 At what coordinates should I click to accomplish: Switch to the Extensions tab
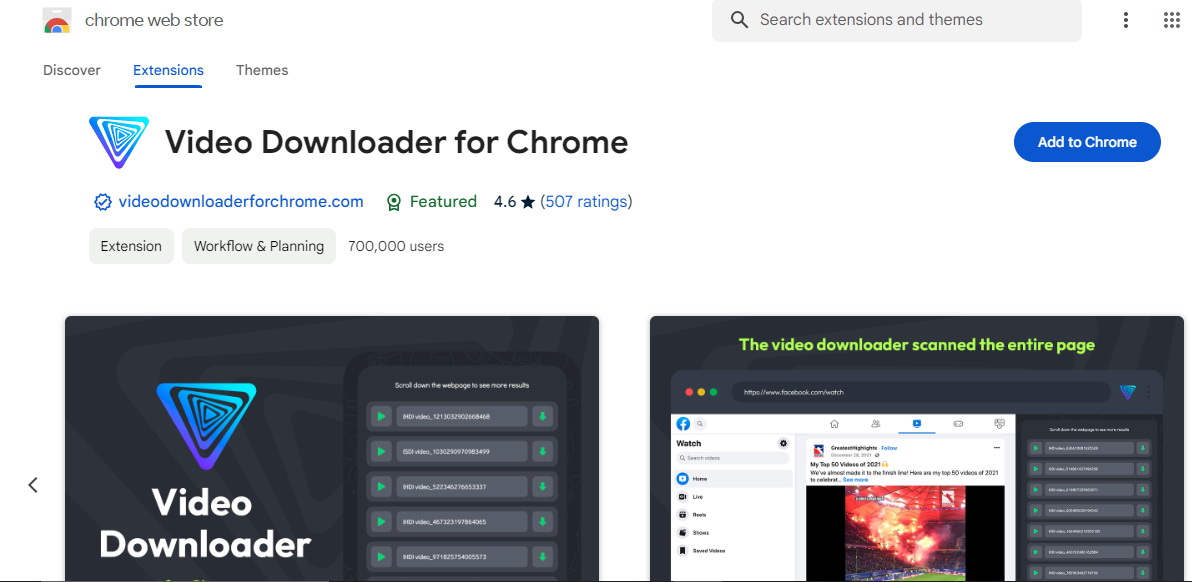(168, 70)
